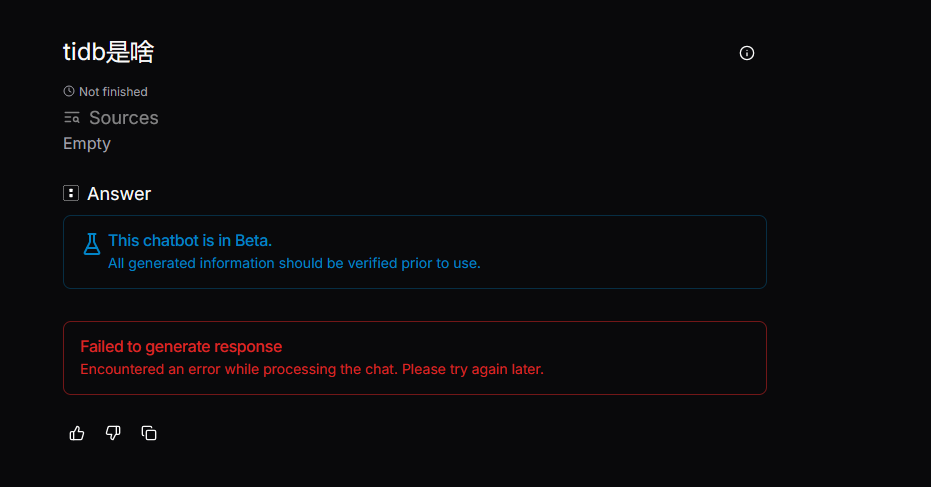Click the Beta flask icon
Viewport: 931px width, 487px height.
[92, 243]
